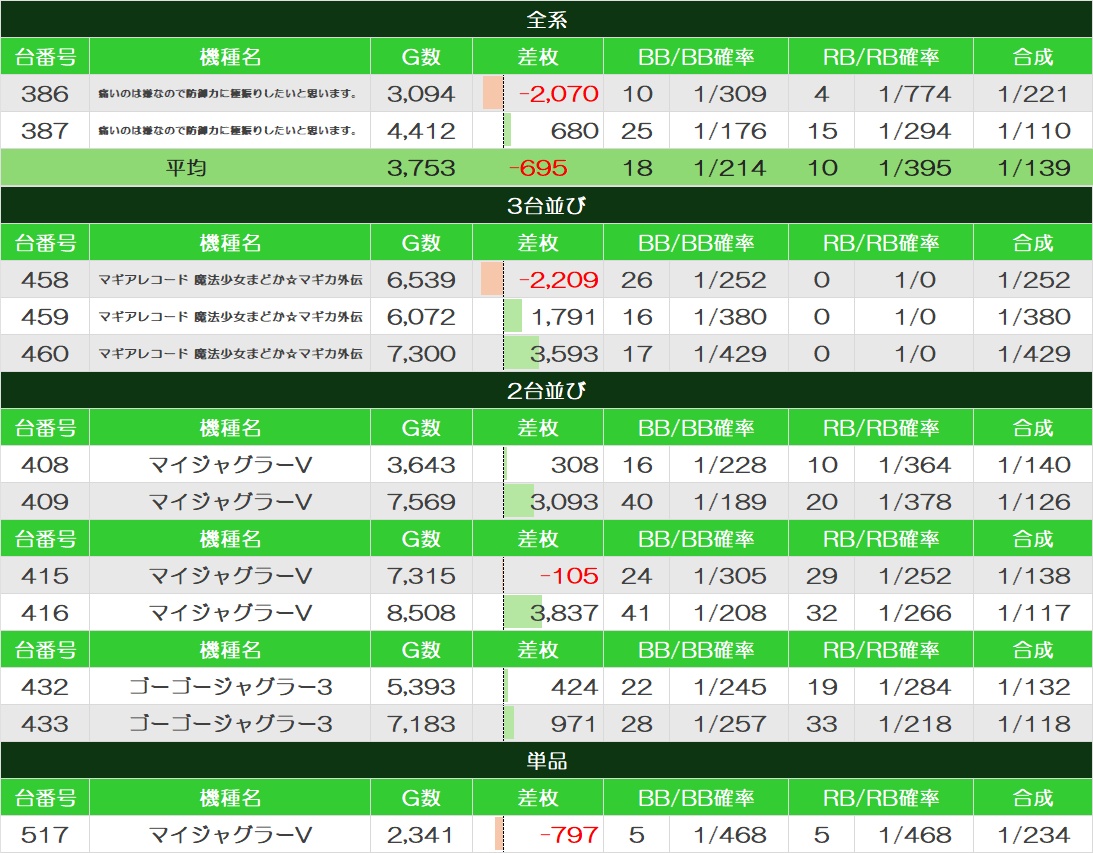
Task: Select machine number 517
Action: pos(45,834)
